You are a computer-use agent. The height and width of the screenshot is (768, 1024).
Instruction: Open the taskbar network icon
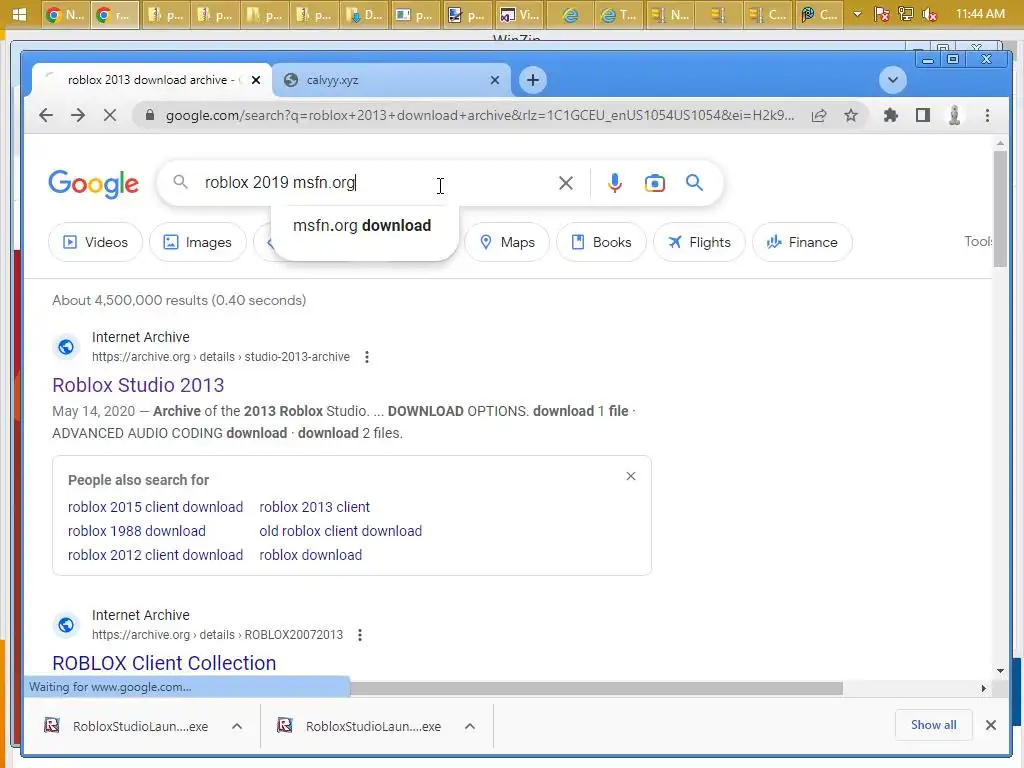905,14
